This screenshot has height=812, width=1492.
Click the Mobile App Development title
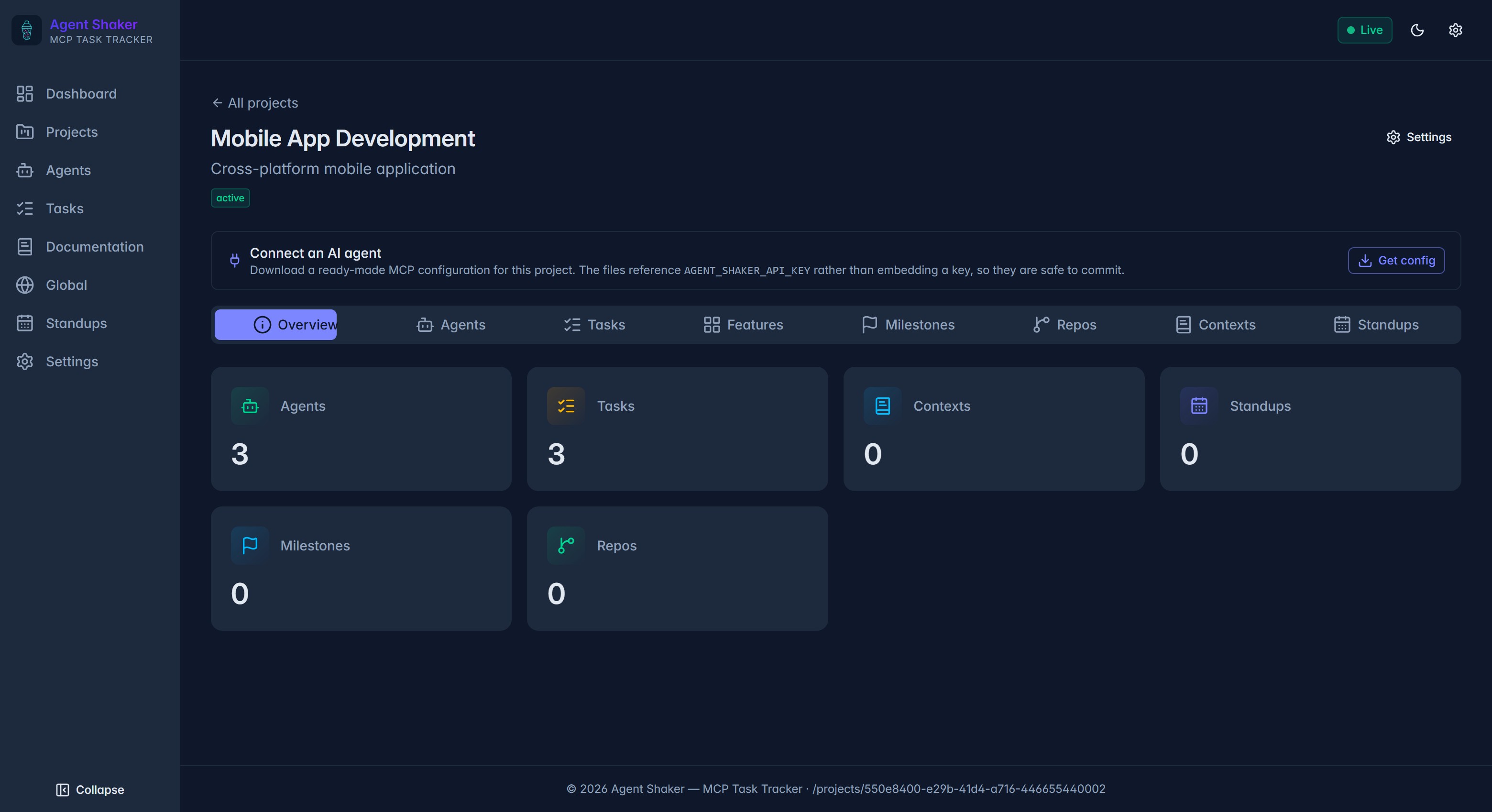click(343, 139)
